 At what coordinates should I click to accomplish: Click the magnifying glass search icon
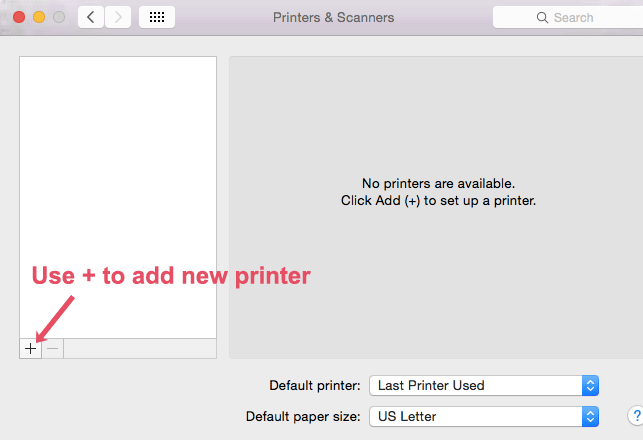542,18
